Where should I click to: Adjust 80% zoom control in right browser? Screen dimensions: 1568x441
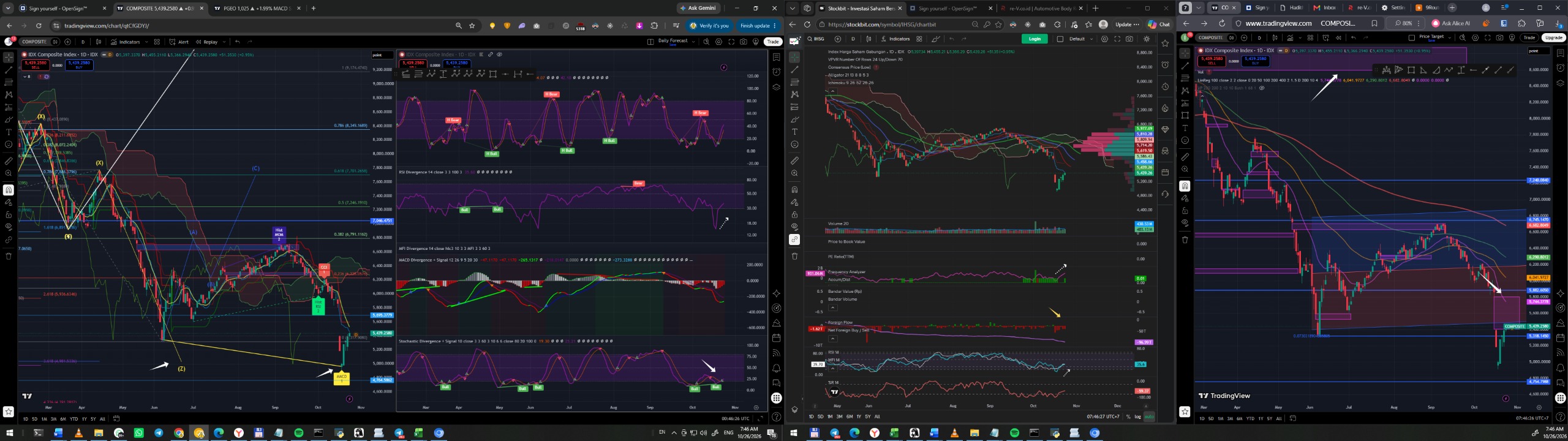point(1406,23)
